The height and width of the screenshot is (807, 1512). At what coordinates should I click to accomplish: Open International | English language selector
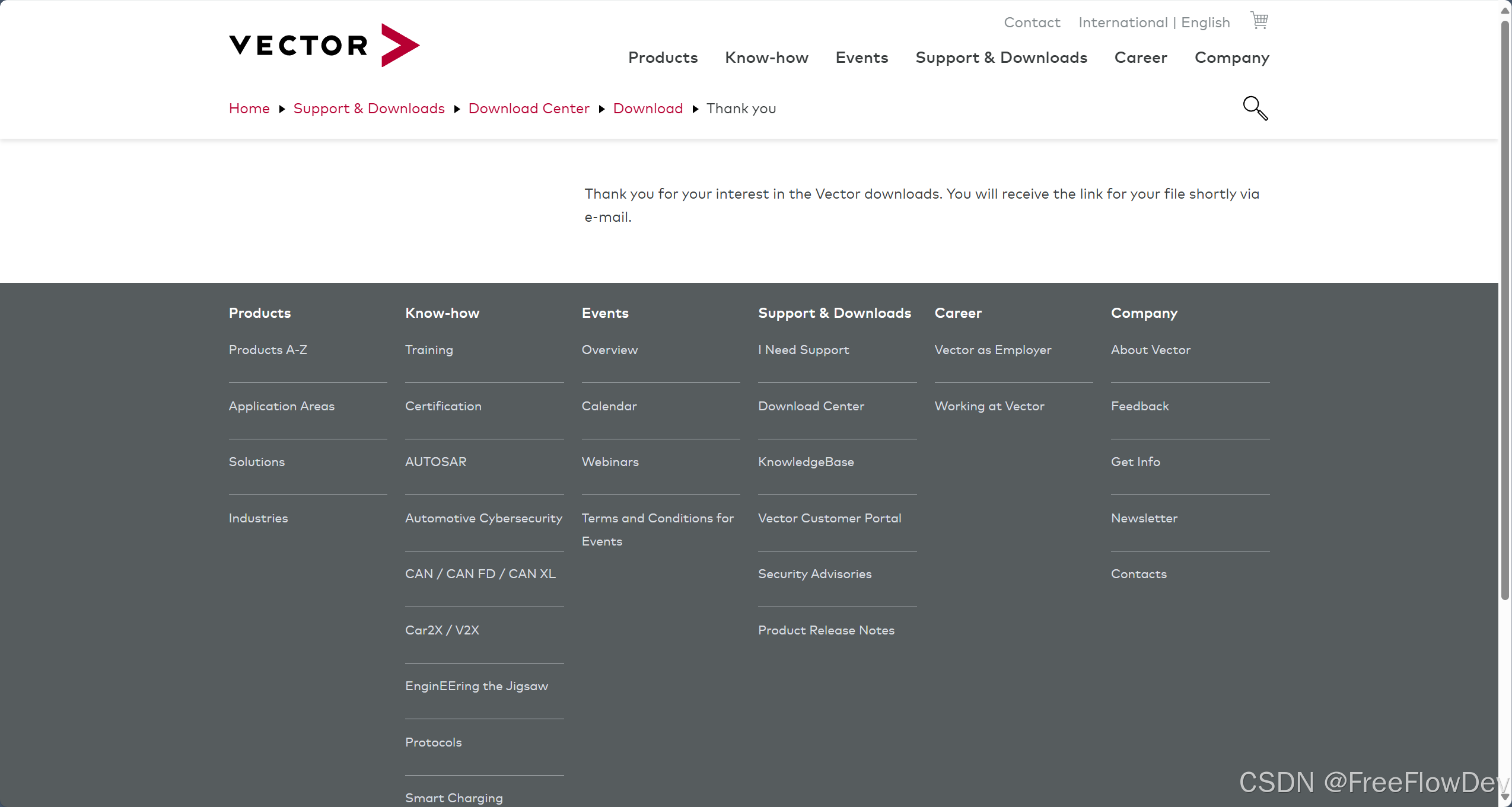[x=1154, y=23]
